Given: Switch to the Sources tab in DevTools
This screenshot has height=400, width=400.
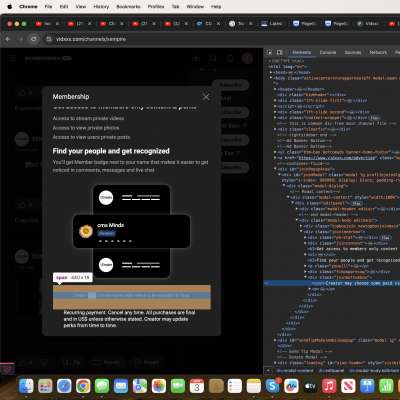Looking at the screenshot, I should pos(353,52).
